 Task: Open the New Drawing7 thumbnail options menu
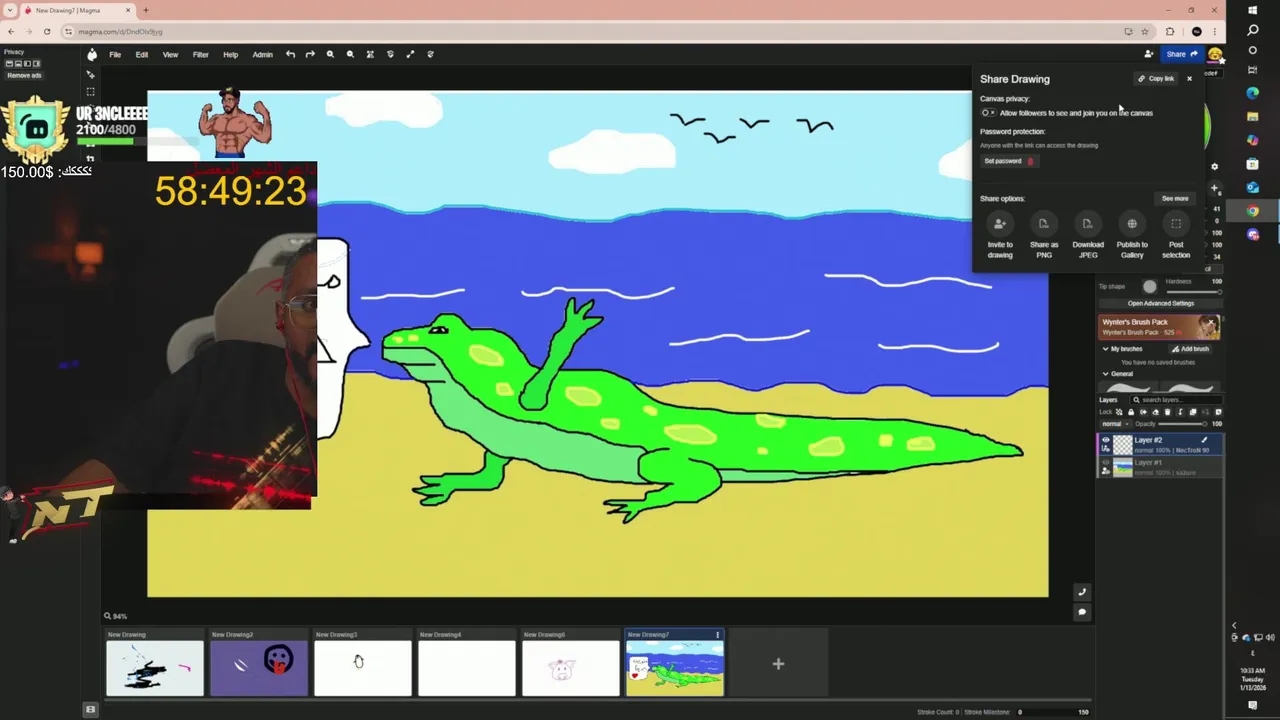click(717, 635)
